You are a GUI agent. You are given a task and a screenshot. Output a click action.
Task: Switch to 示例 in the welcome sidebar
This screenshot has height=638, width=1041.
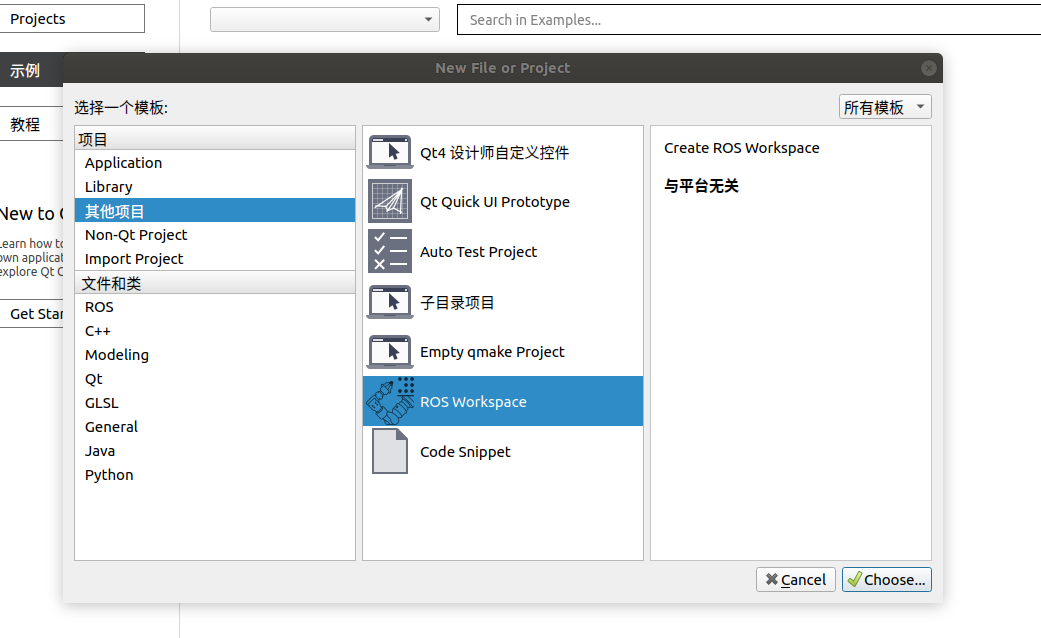[32, 70]
